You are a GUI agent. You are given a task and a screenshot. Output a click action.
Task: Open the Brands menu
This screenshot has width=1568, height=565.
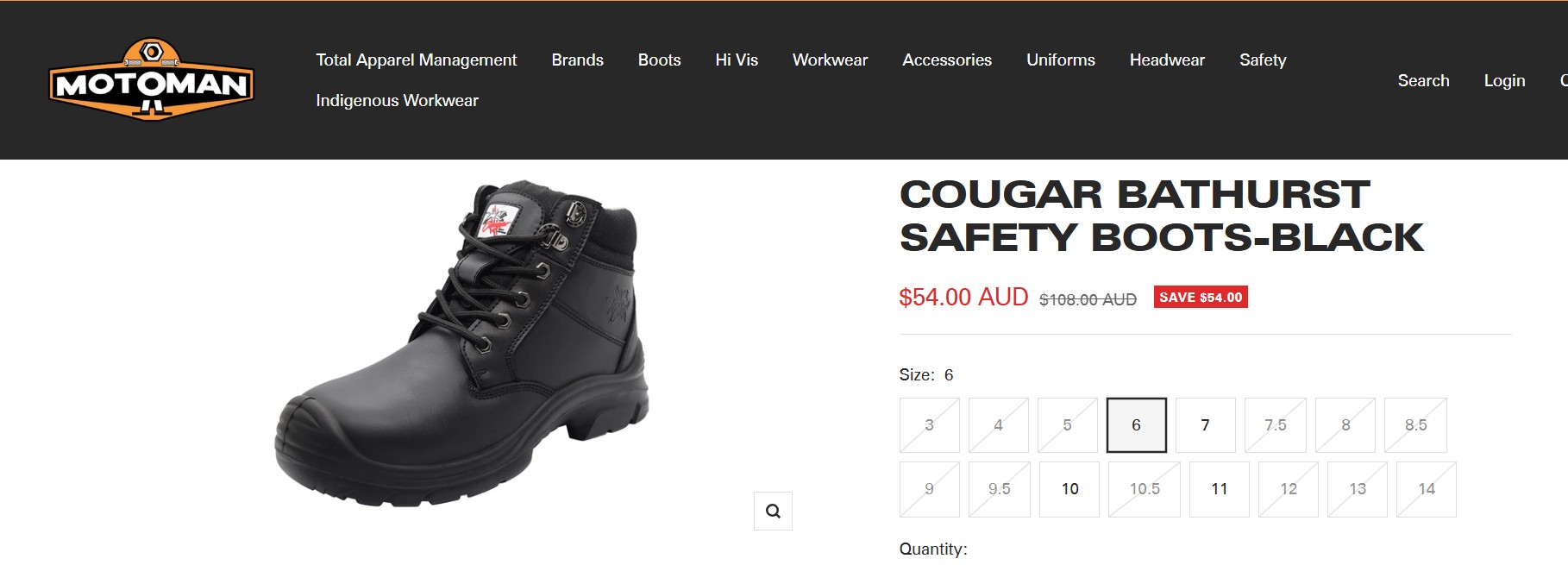(577, 60)
